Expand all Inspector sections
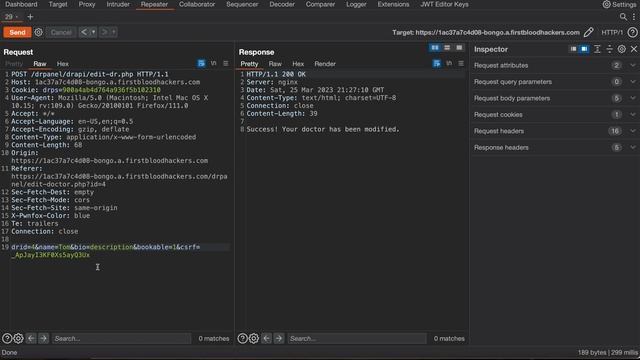640x360 pixels. click(x=597, y=49)
